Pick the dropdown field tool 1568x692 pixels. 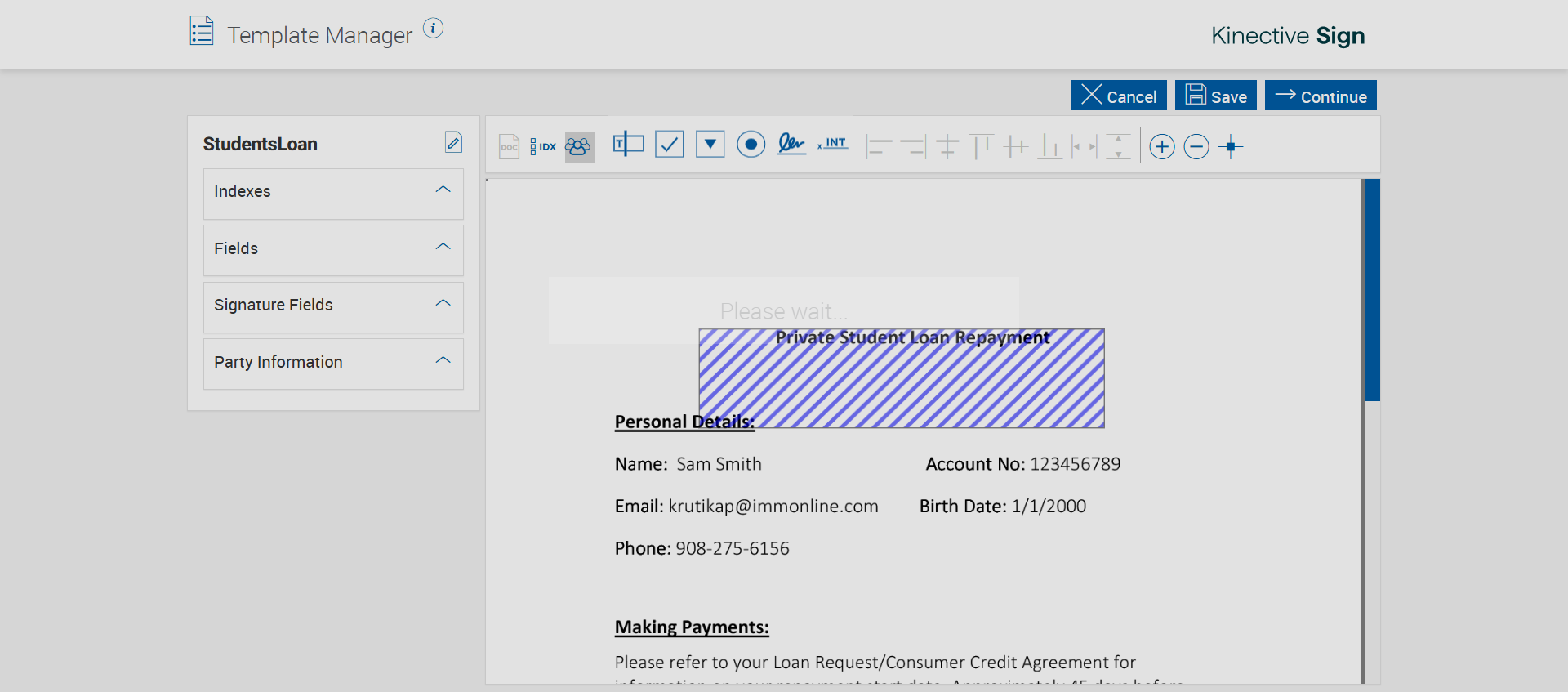[x=710, y=145]
